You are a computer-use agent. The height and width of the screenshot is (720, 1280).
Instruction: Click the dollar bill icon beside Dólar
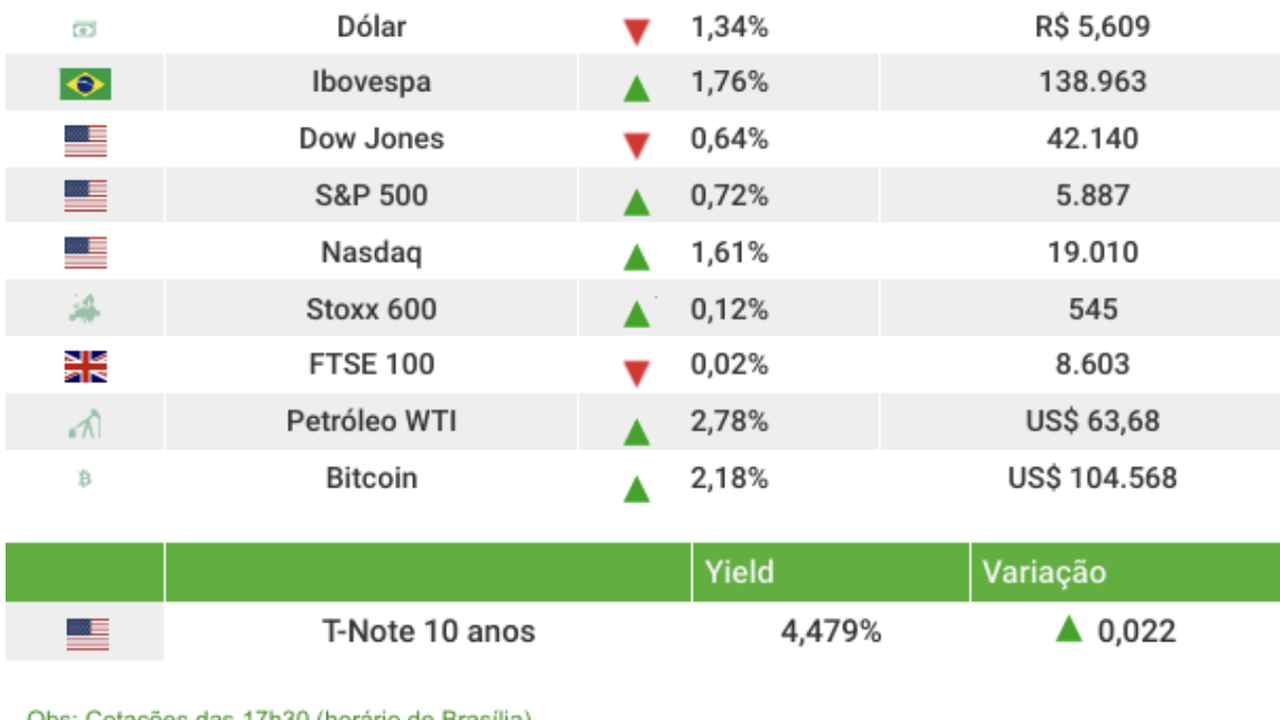(85, 29)
